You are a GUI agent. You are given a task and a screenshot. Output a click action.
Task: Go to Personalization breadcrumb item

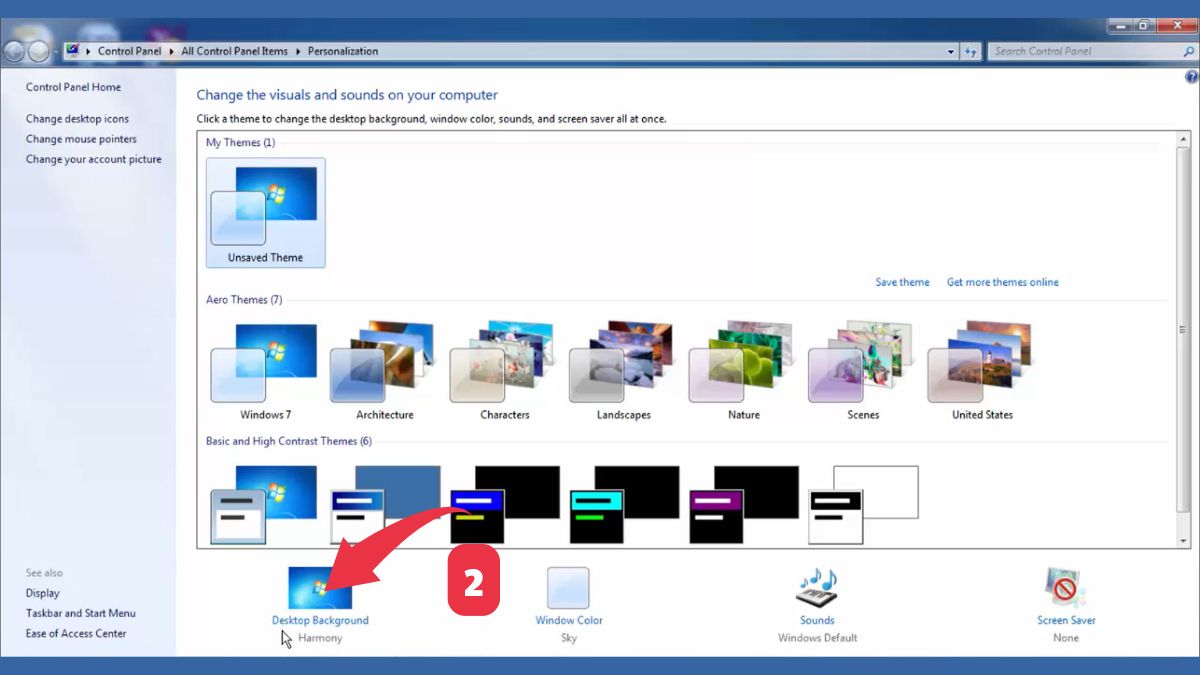[343, 51]
